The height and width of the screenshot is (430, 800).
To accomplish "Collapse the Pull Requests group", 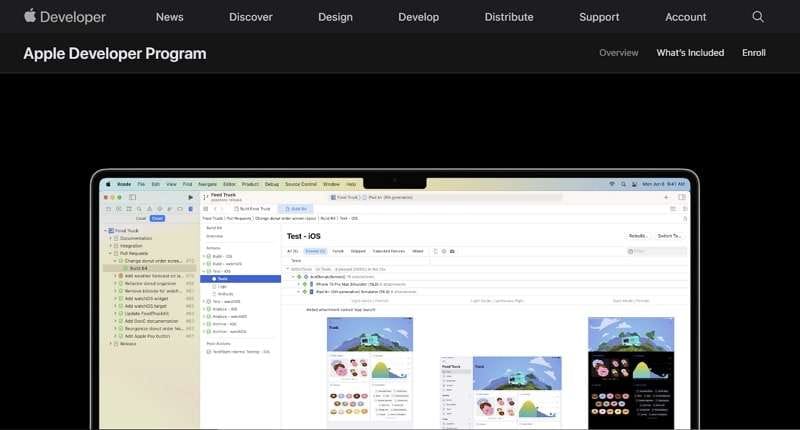I will click(x=110, y=254).
